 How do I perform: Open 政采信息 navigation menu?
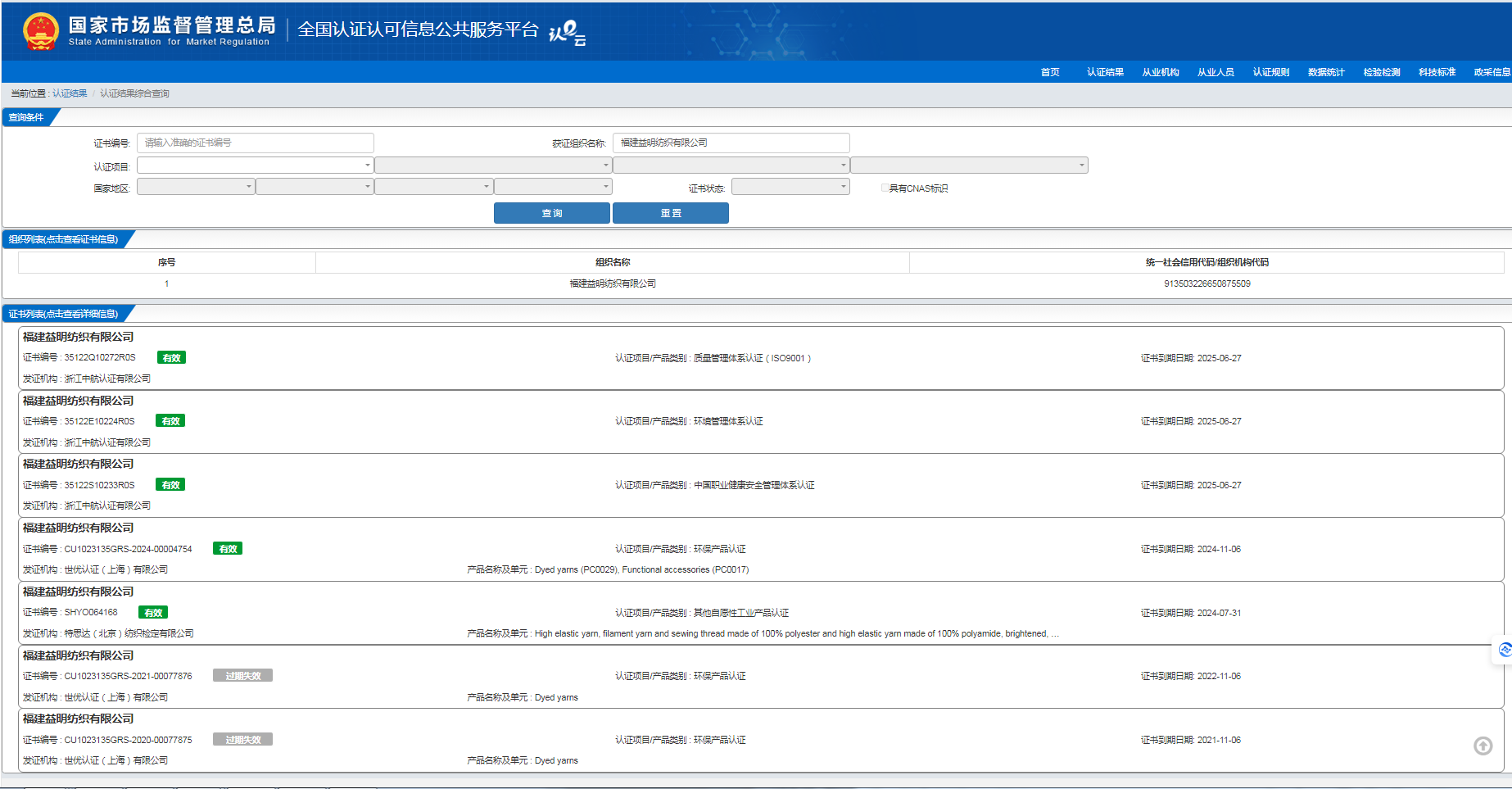[1492, 72]
